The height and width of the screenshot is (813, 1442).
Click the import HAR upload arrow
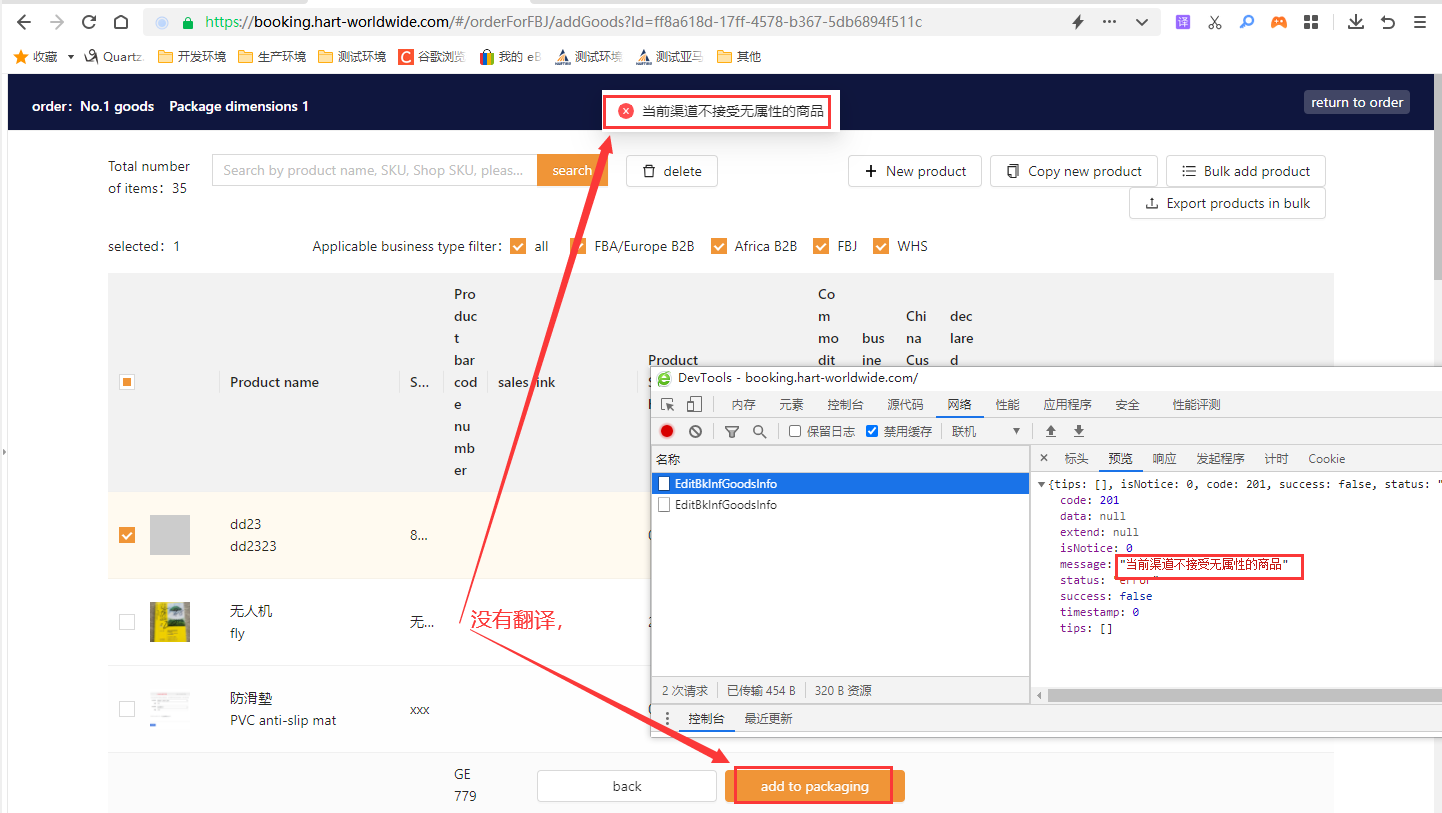tap(1051, 431)
